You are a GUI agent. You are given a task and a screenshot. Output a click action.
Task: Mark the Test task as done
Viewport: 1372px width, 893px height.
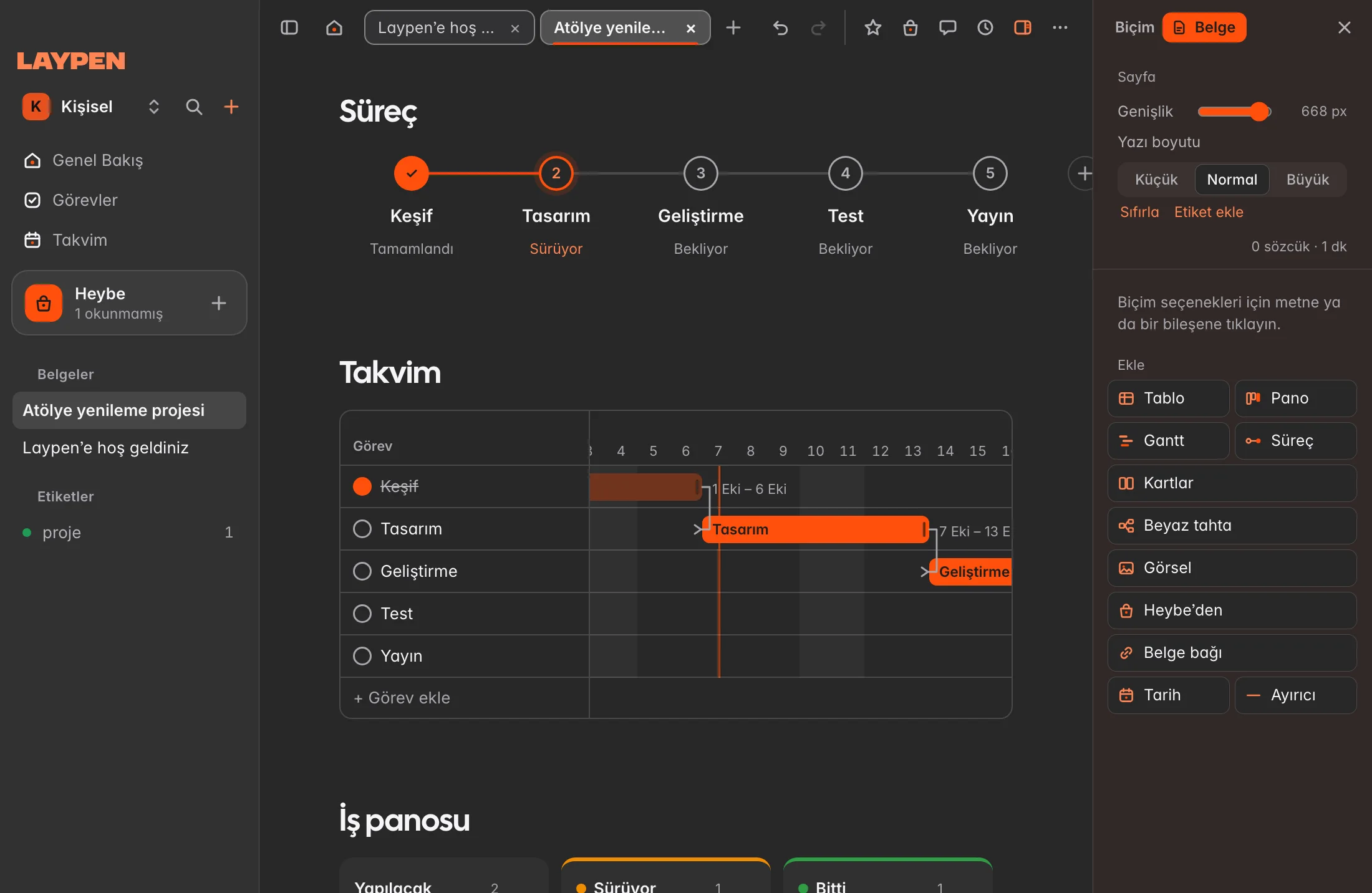click(362, 614)
